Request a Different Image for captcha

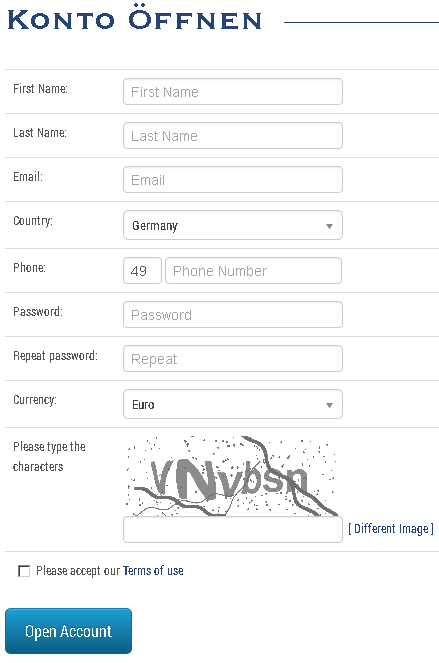point(391,529)
